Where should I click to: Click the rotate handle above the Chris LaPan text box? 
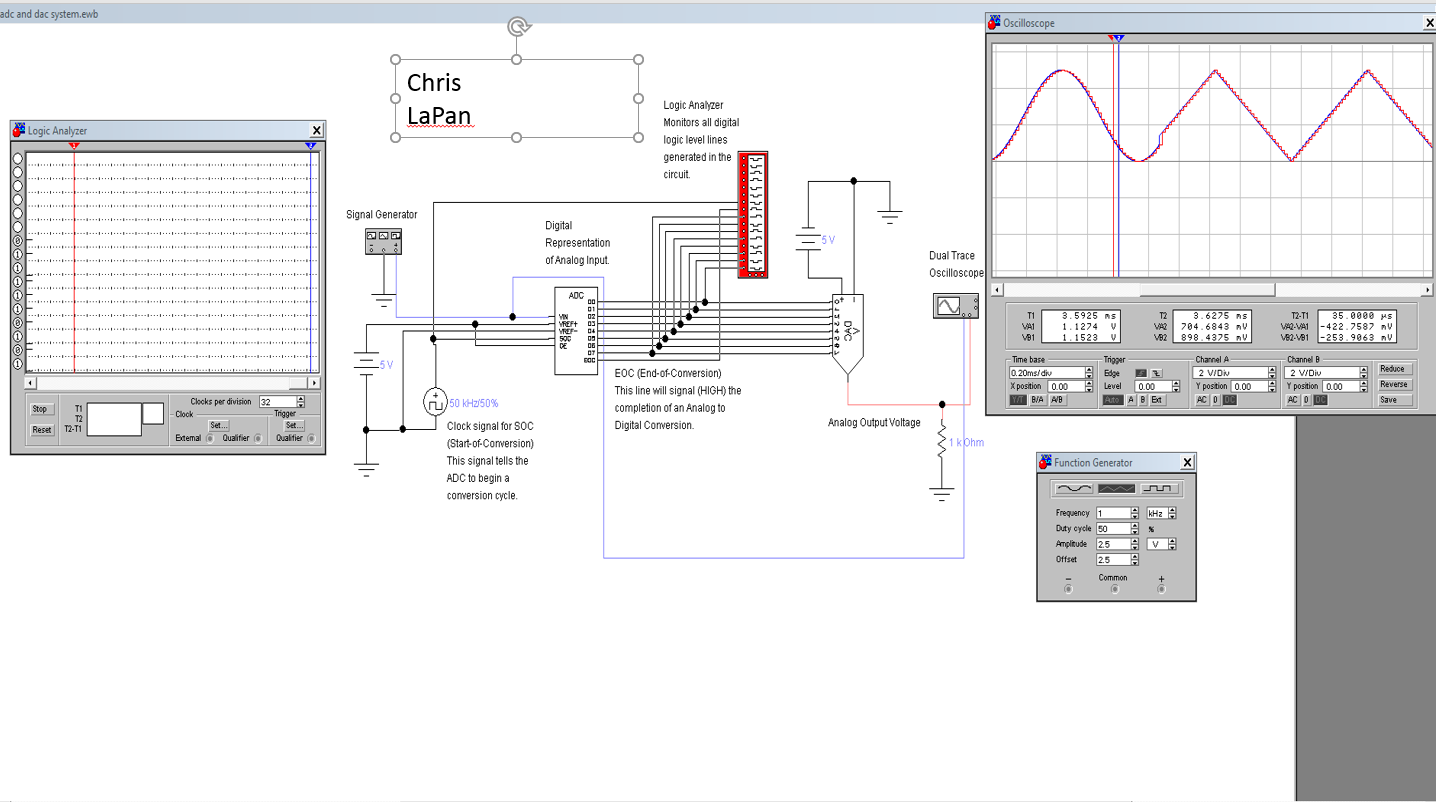coord(517,27)
